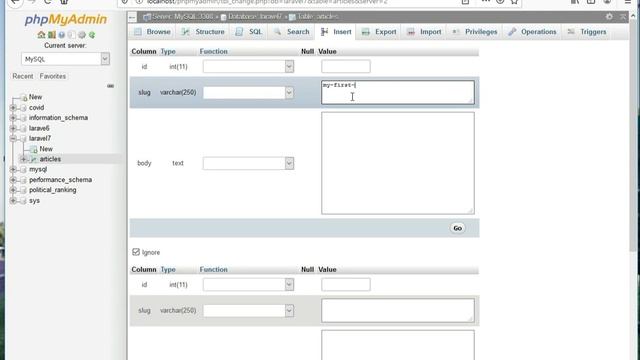This screenshot has height=360, width=640.
Task: Open function dropdown for second slug row
Action: [x=248, y=311]
